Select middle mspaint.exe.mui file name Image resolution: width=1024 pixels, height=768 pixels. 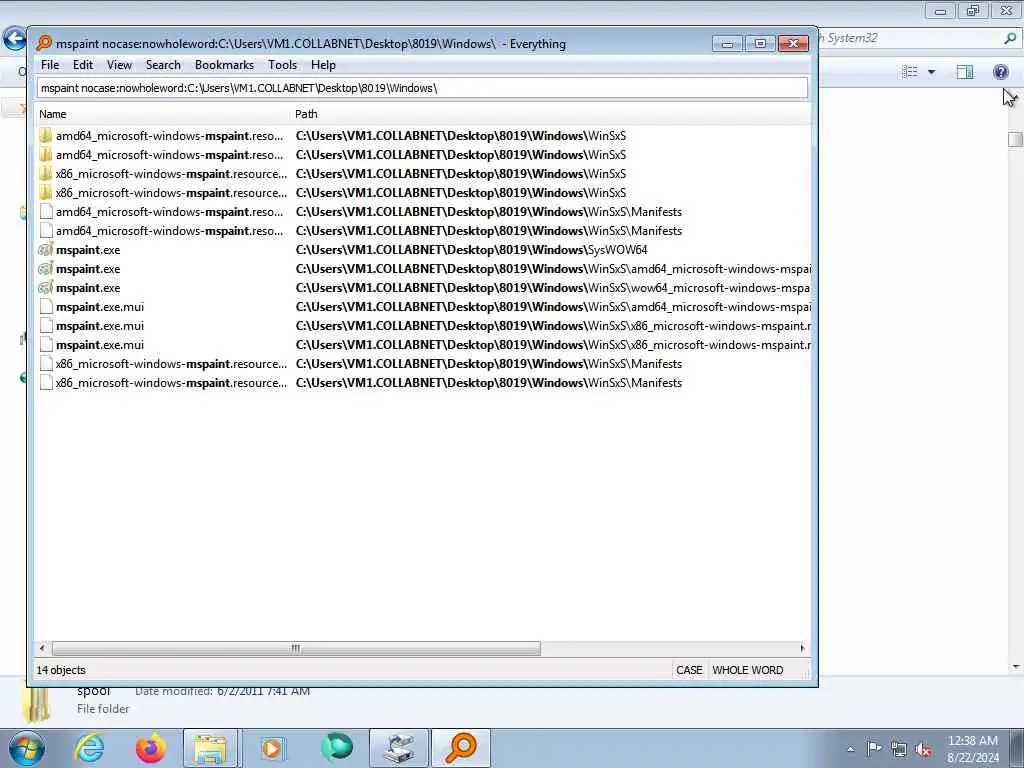pos(100,326)
